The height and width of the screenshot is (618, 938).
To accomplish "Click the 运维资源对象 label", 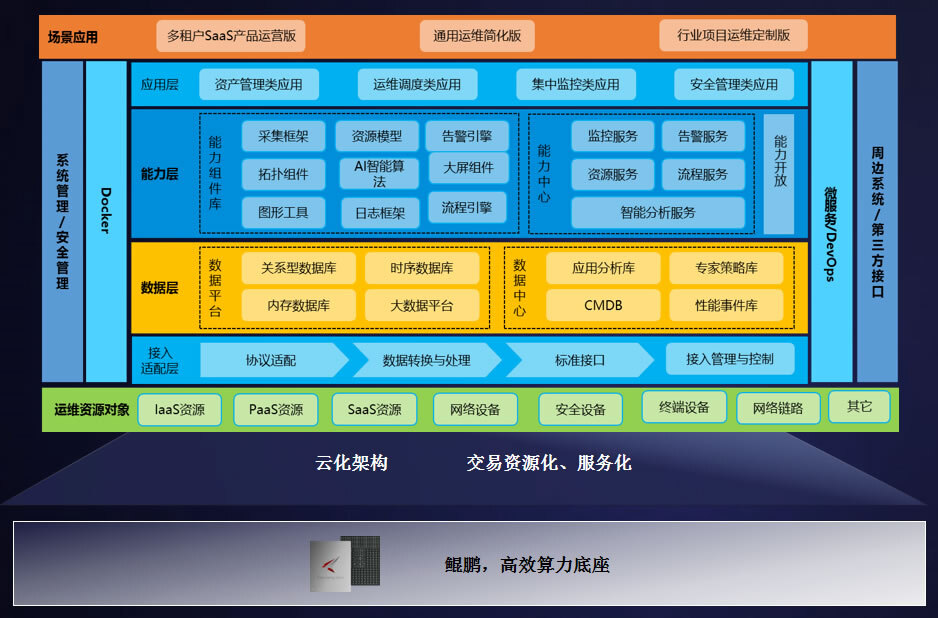I will [92, 410].
